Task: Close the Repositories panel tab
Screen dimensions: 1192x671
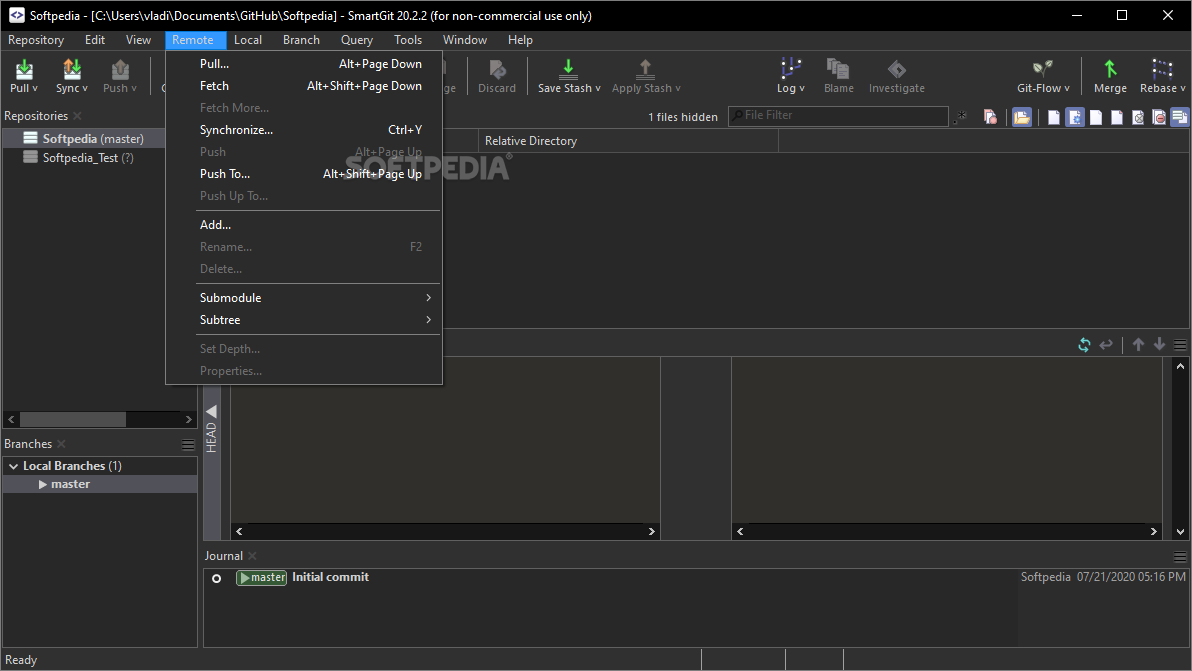Action: 78,116
